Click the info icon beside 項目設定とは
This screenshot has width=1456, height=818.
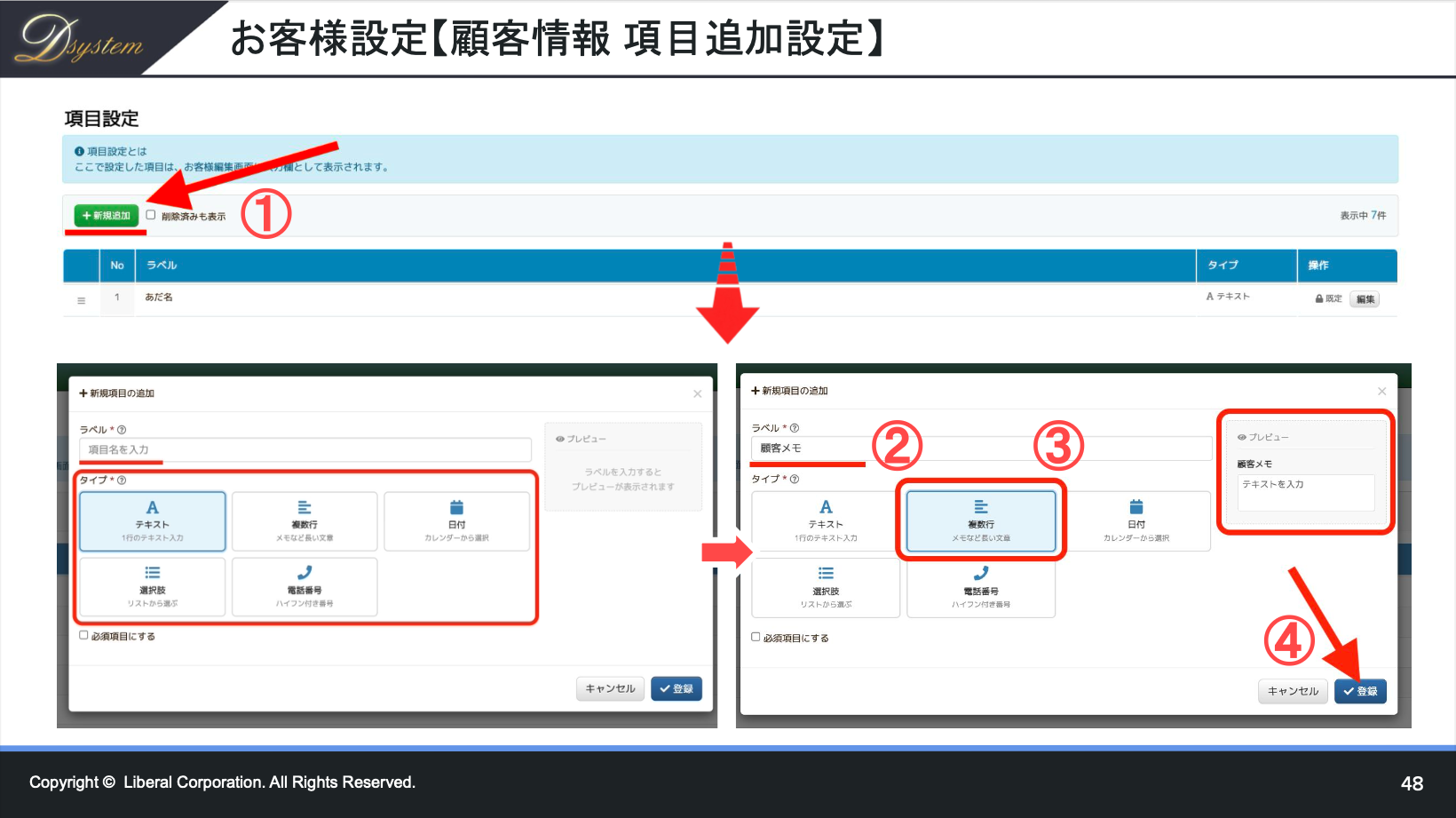[79, 152]
